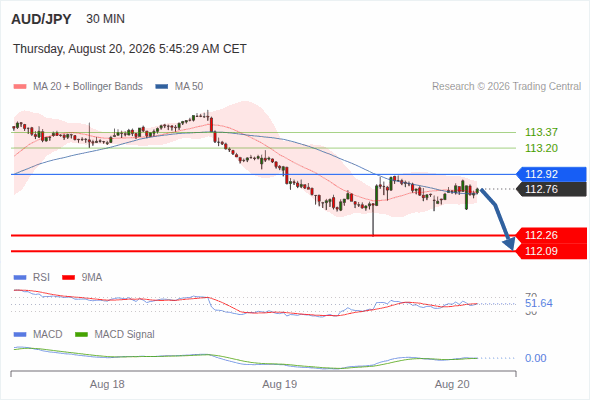The height and width of the screenshot is (400, 590).
Task: Select the 112.92 blue pivot price tag
Action: tap(551, 174)
